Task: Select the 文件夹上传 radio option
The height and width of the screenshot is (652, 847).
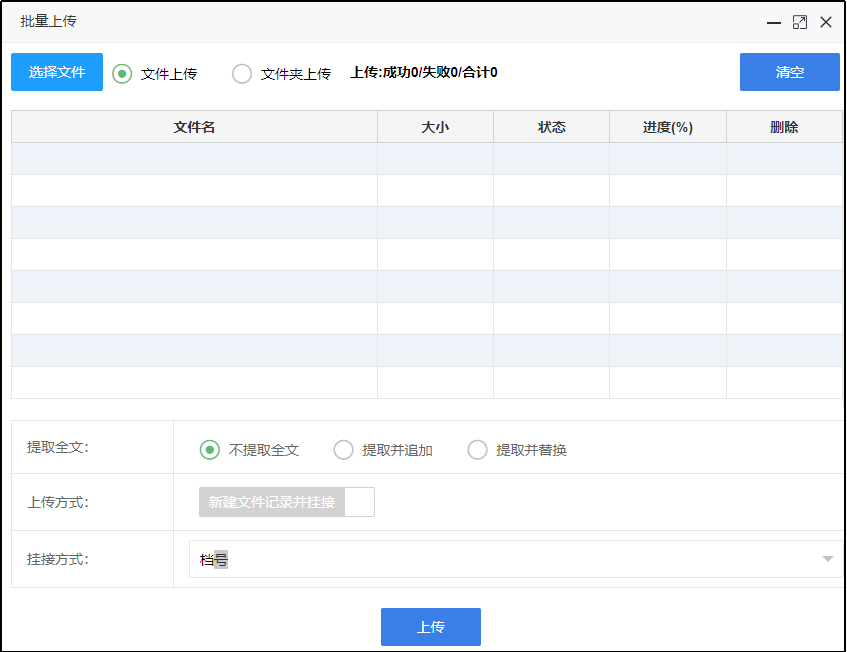Action: 242,73
